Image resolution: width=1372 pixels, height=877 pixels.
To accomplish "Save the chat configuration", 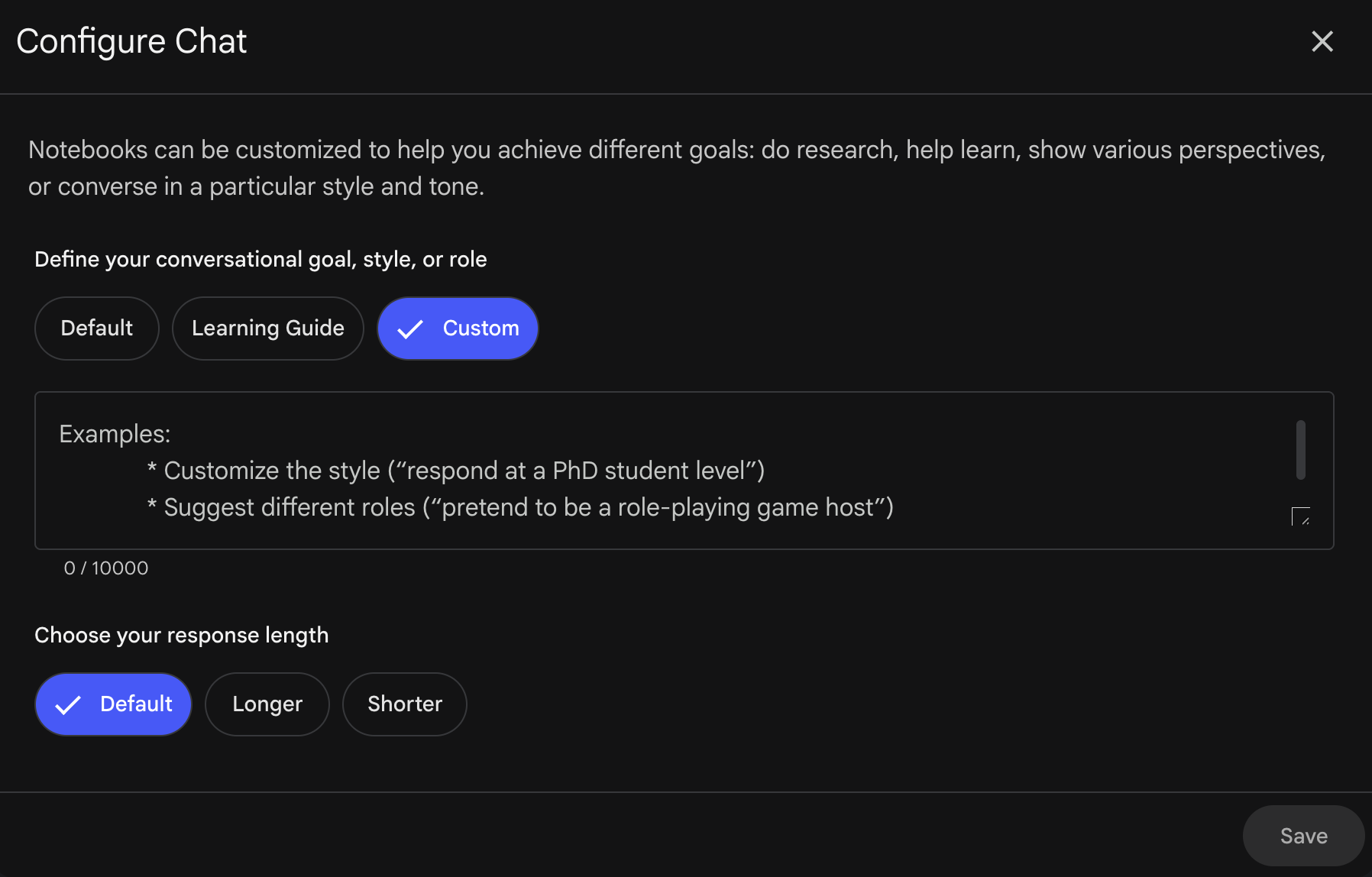I will pyautogui.click(x=1302, y=835).
